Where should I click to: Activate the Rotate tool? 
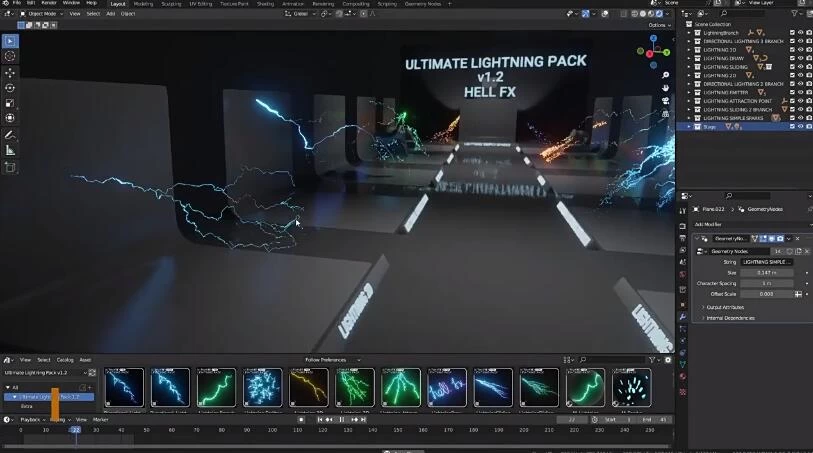click(x=10, y=88)
